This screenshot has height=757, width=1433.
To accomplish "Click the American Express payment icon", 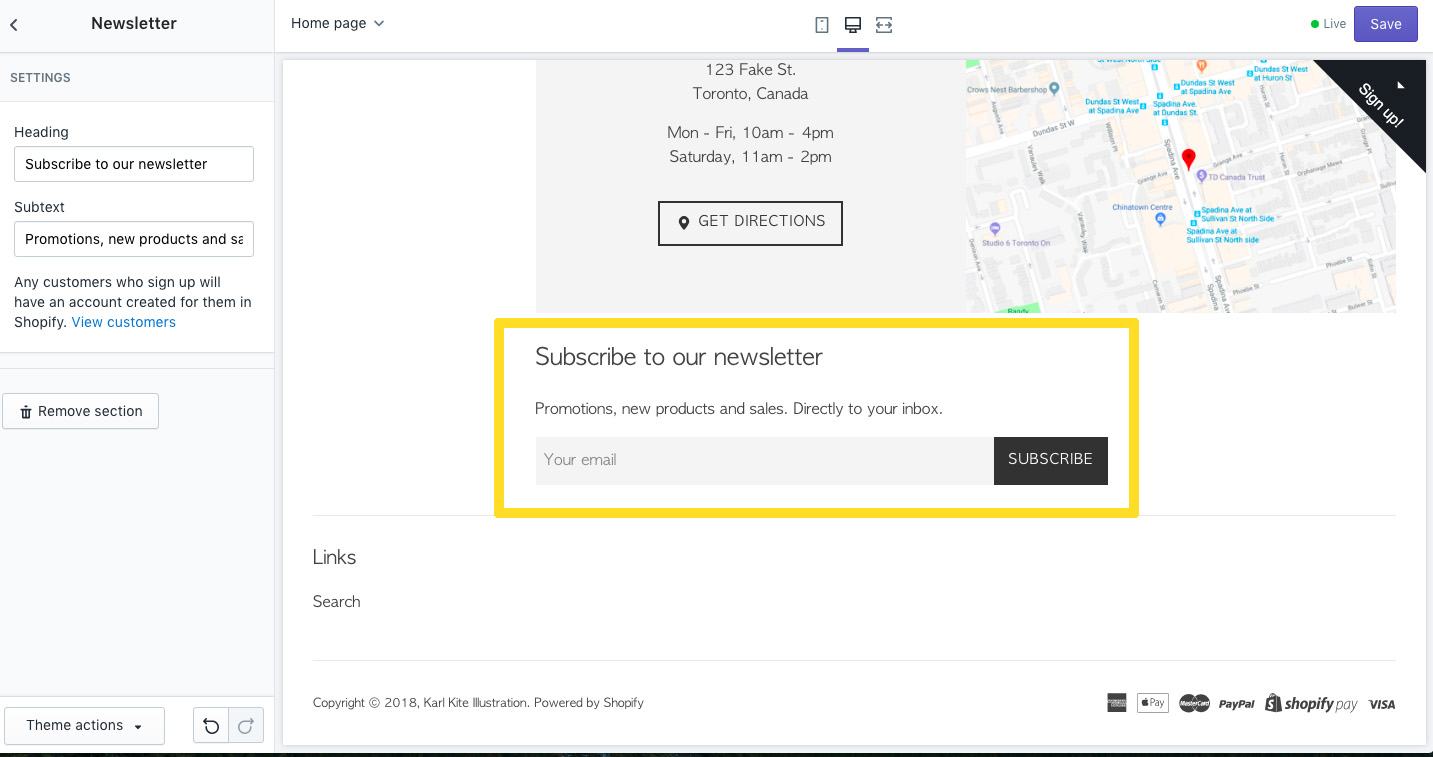I will point(1116,703).
